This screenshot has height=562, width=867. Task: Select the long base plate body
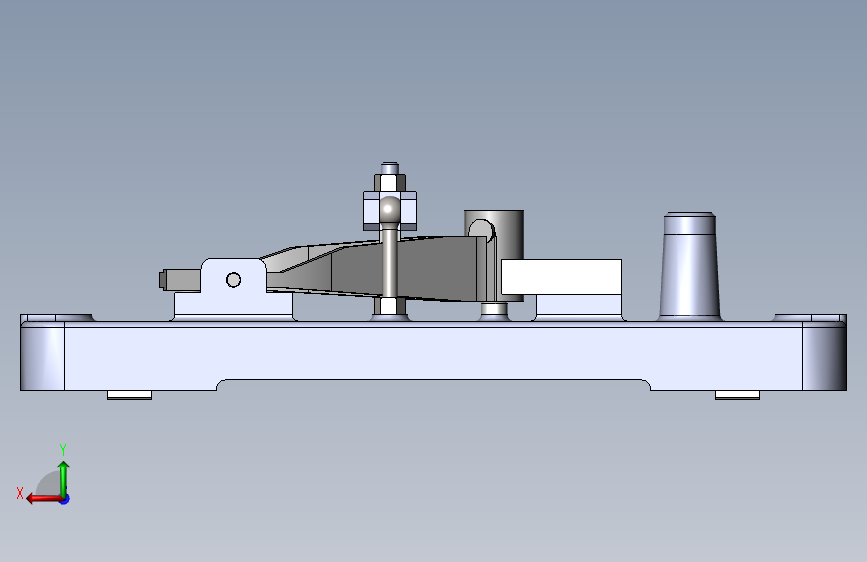(434, 354)
